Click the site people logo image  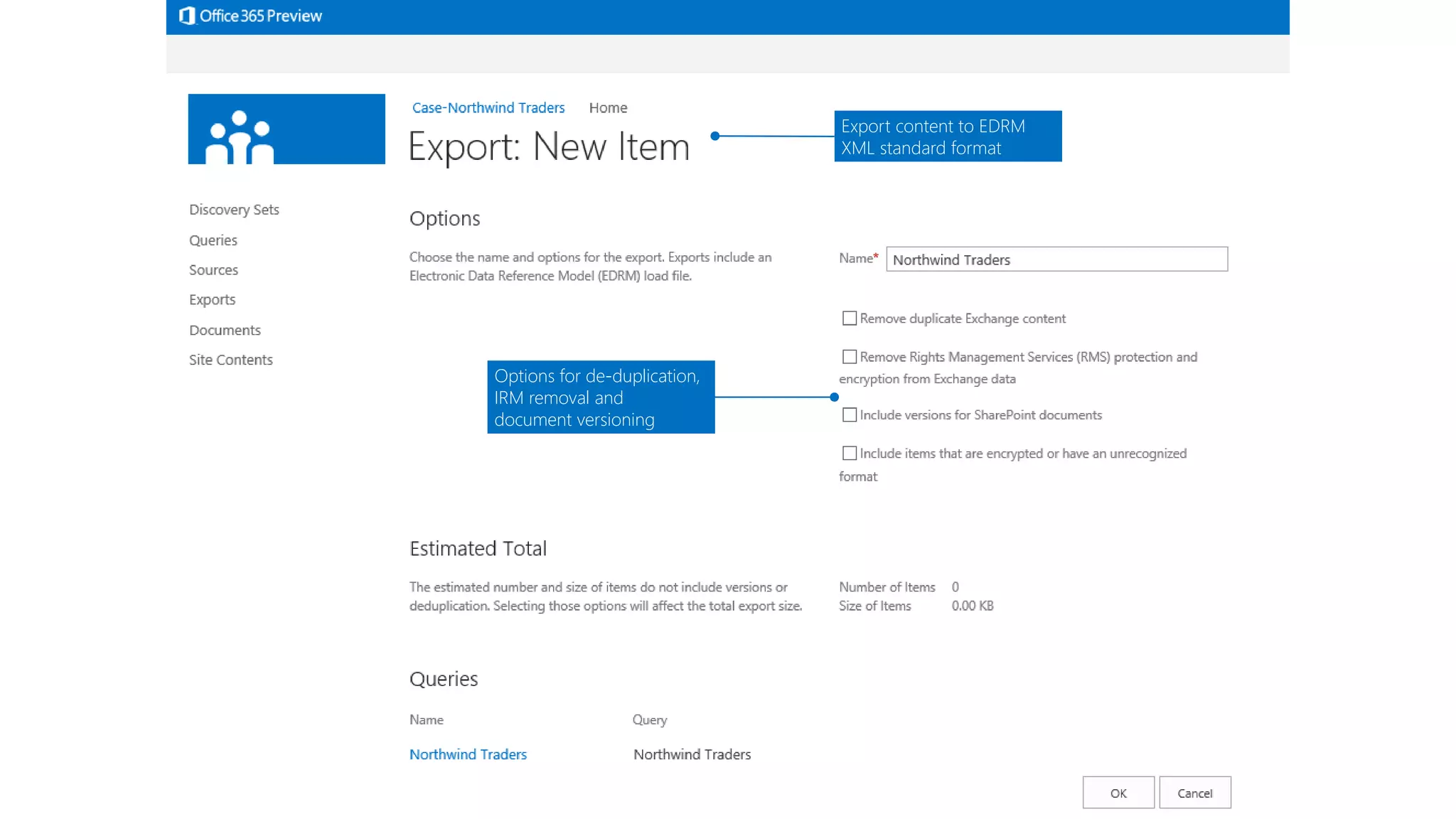(287, 129)
